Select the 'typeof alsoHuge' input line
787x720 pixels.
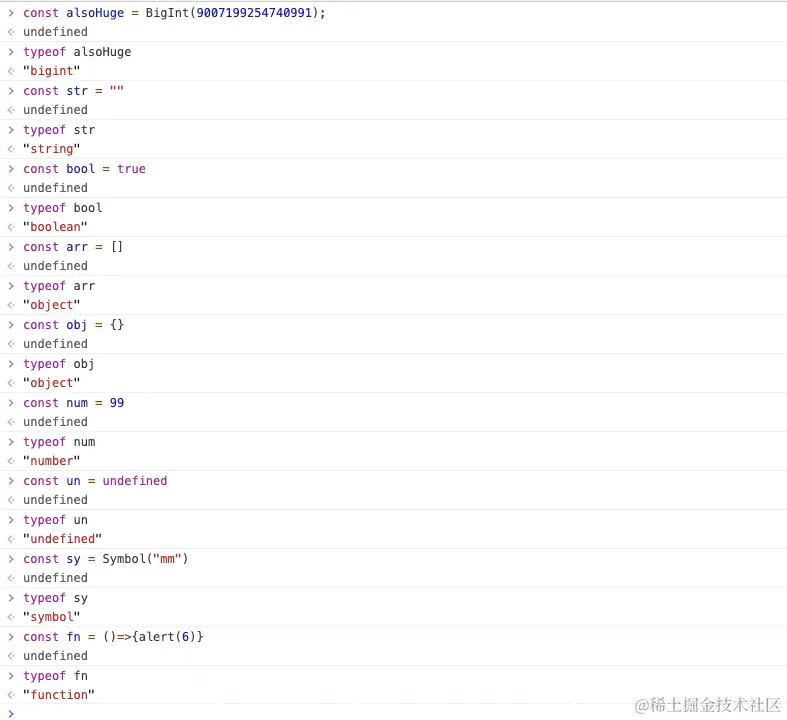click(77, 52)
